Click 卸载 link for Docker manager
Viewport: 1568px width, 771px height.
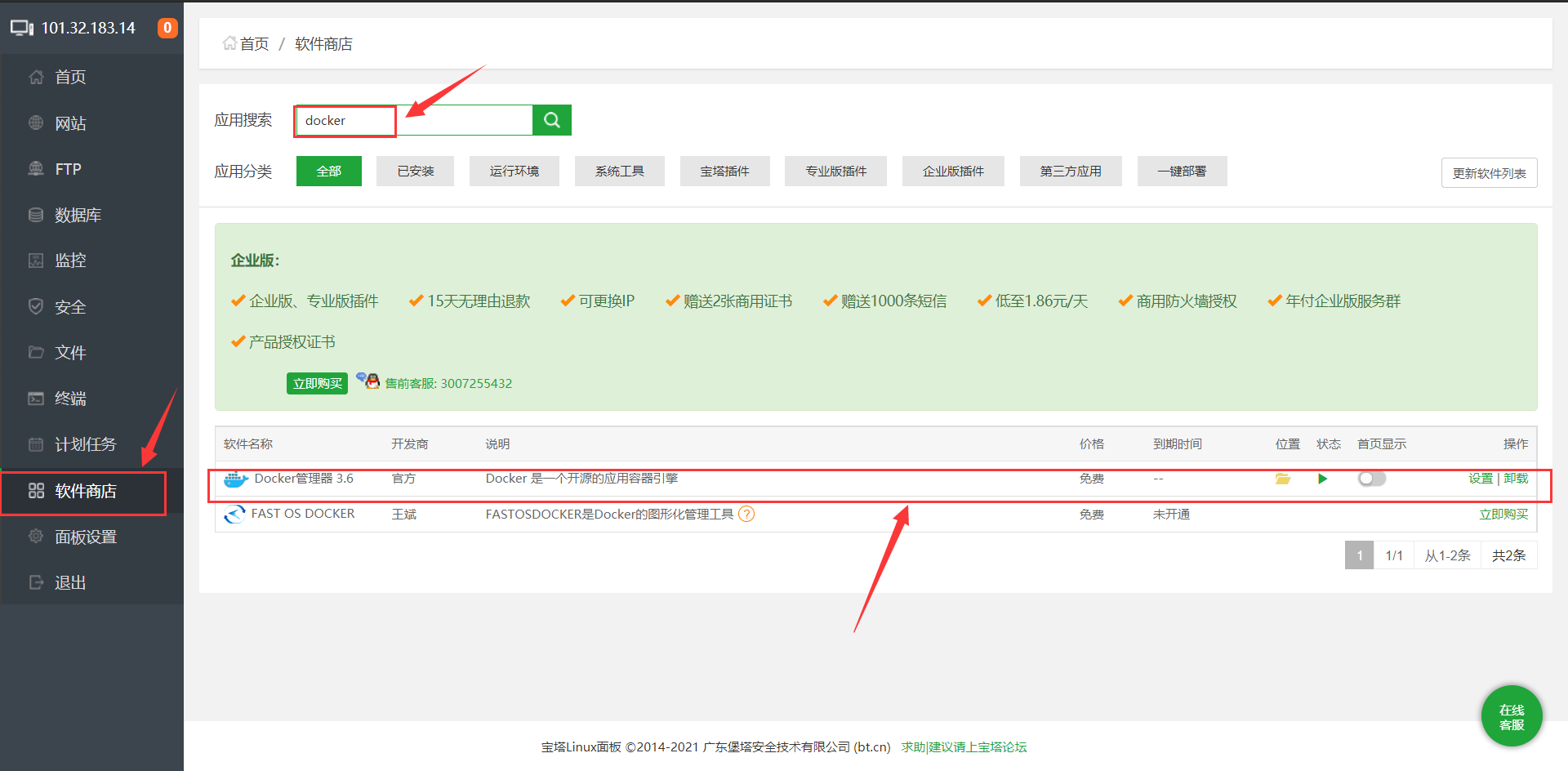pos(1516,479)
